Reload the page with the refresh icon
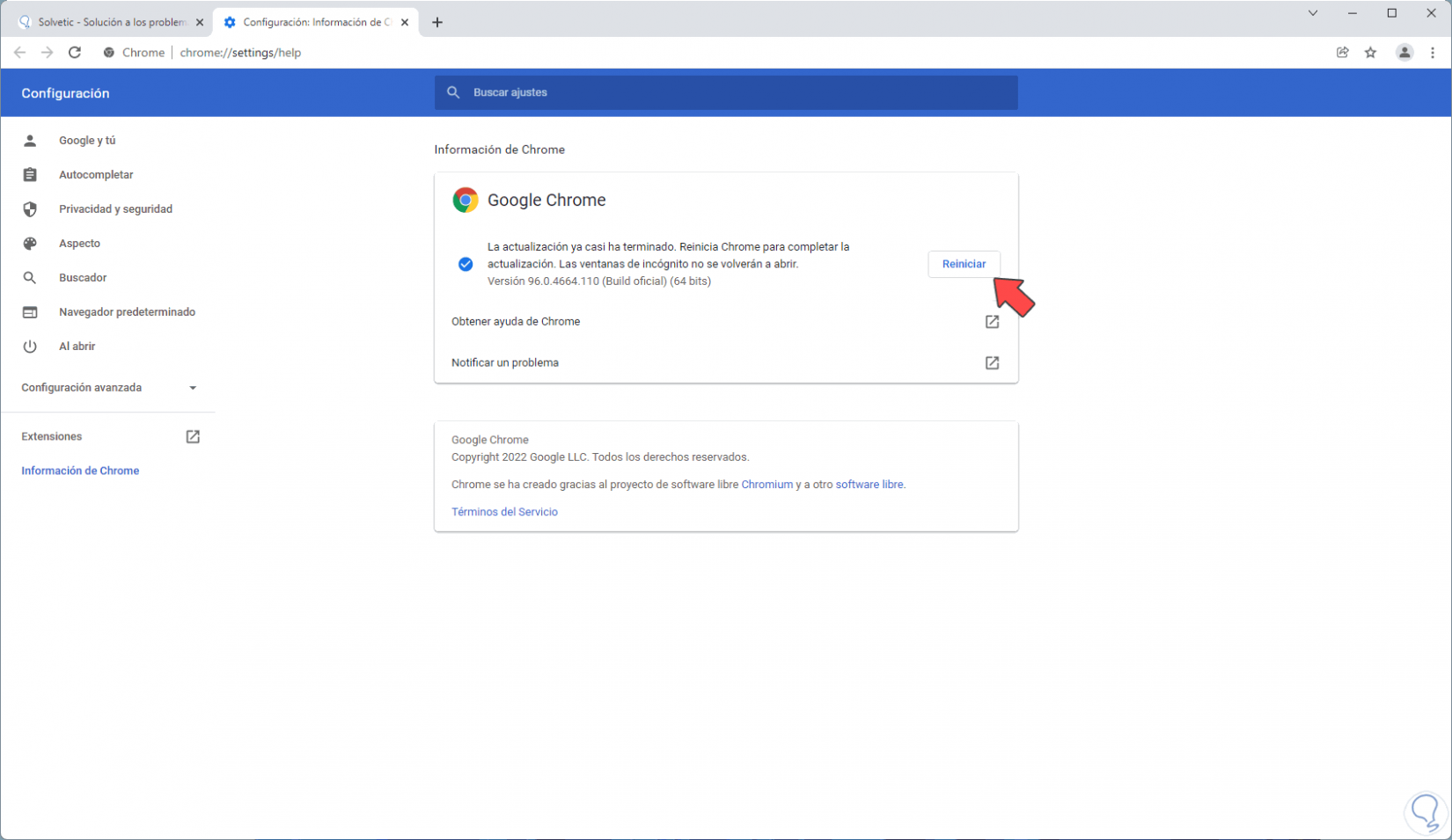Viewport: 1452px width, 840px height. coord(75,53)
